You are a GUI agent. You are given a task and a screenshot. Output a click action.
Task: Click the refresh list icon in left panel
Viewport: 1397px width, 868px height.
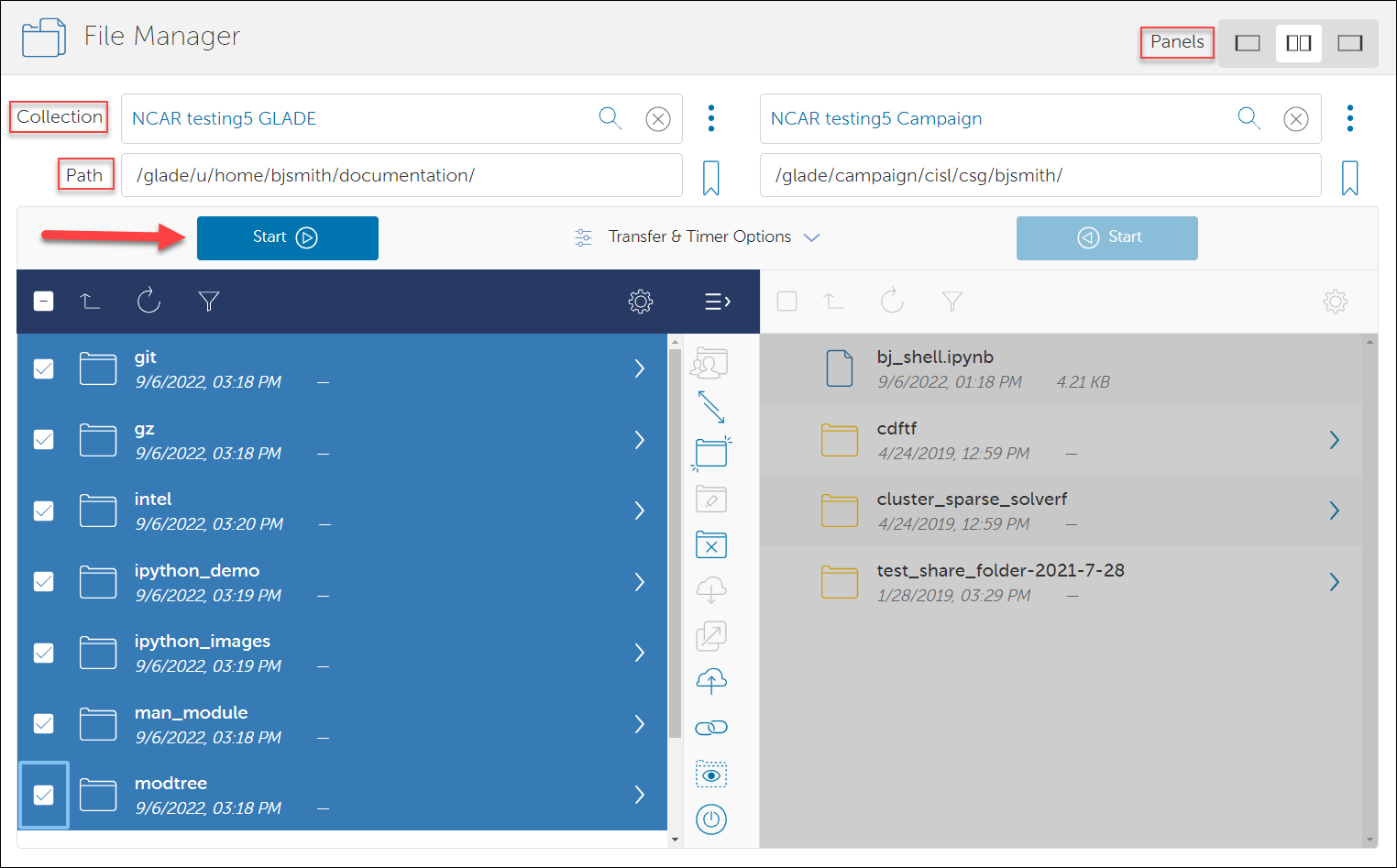click(148, 301)
